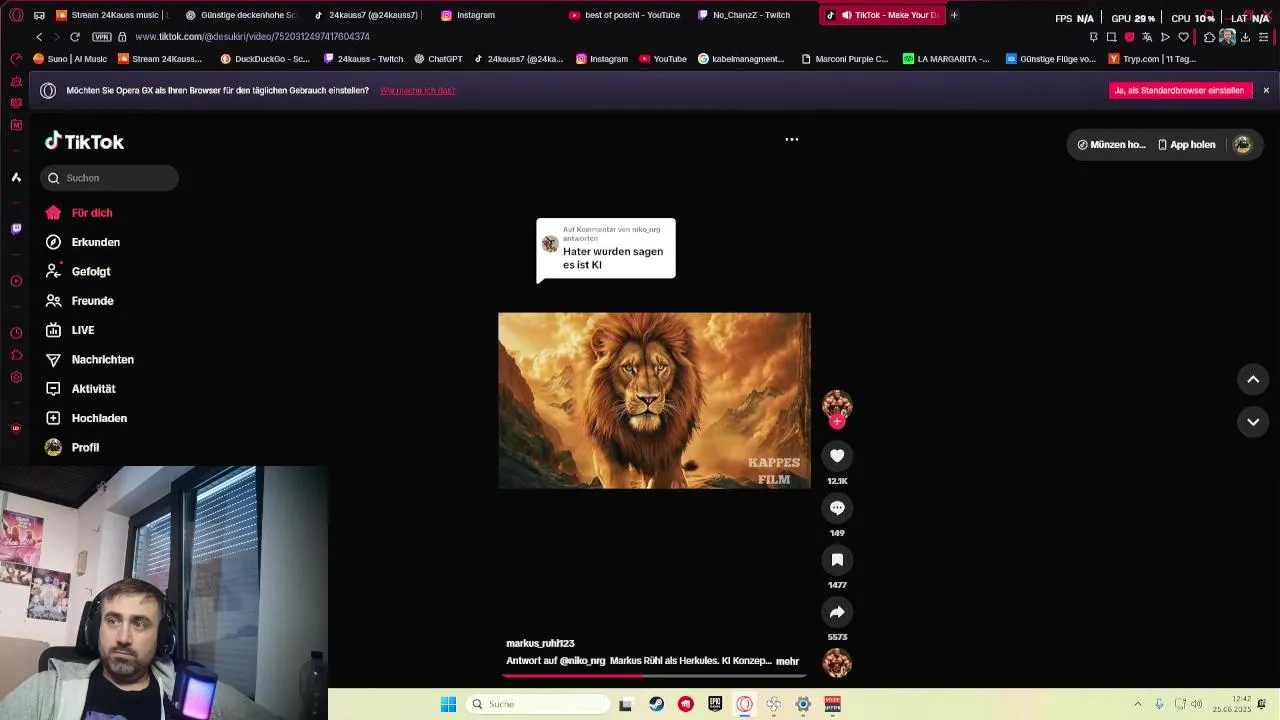Open the Gefolgt feed
Image resolution: width=1280 pixels, height=720 pixels.
(78, 271)
